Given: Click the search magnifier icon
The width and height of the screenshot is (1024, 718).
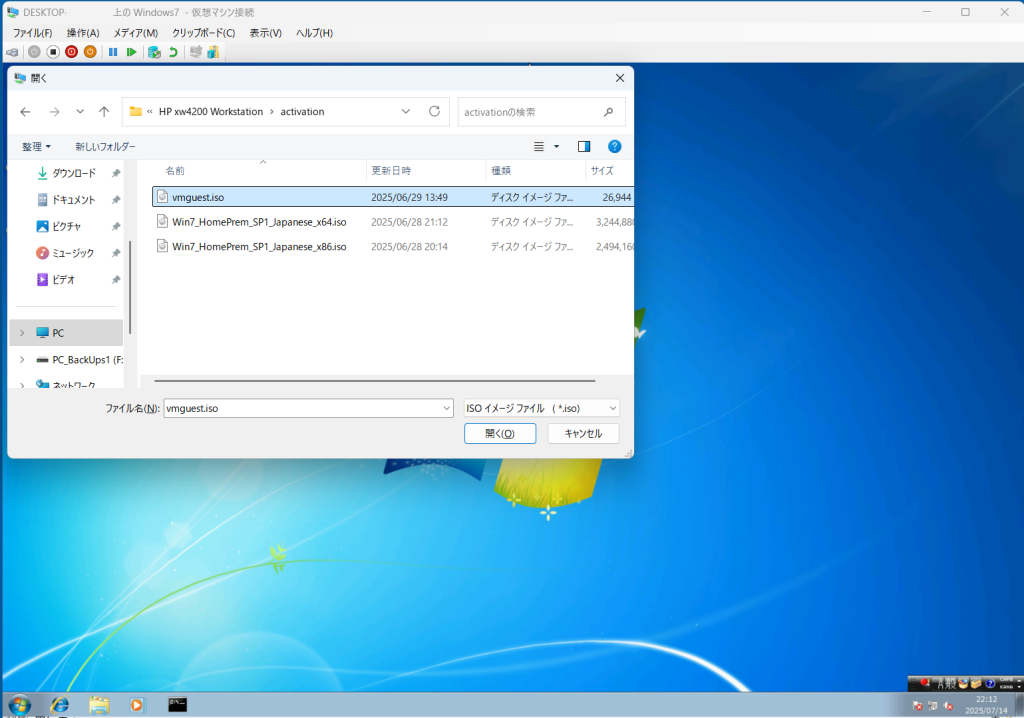Looking at the screenshot, I should coord(609,112).
